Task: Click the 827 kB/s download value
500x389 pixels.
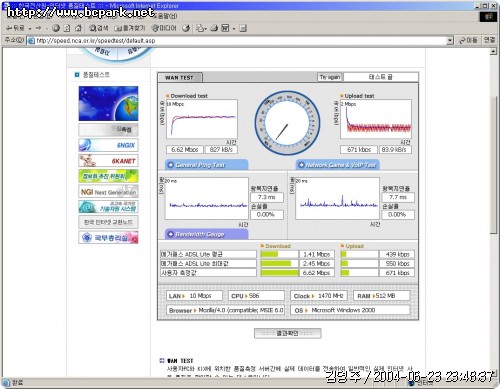Action: pos(221,150)
